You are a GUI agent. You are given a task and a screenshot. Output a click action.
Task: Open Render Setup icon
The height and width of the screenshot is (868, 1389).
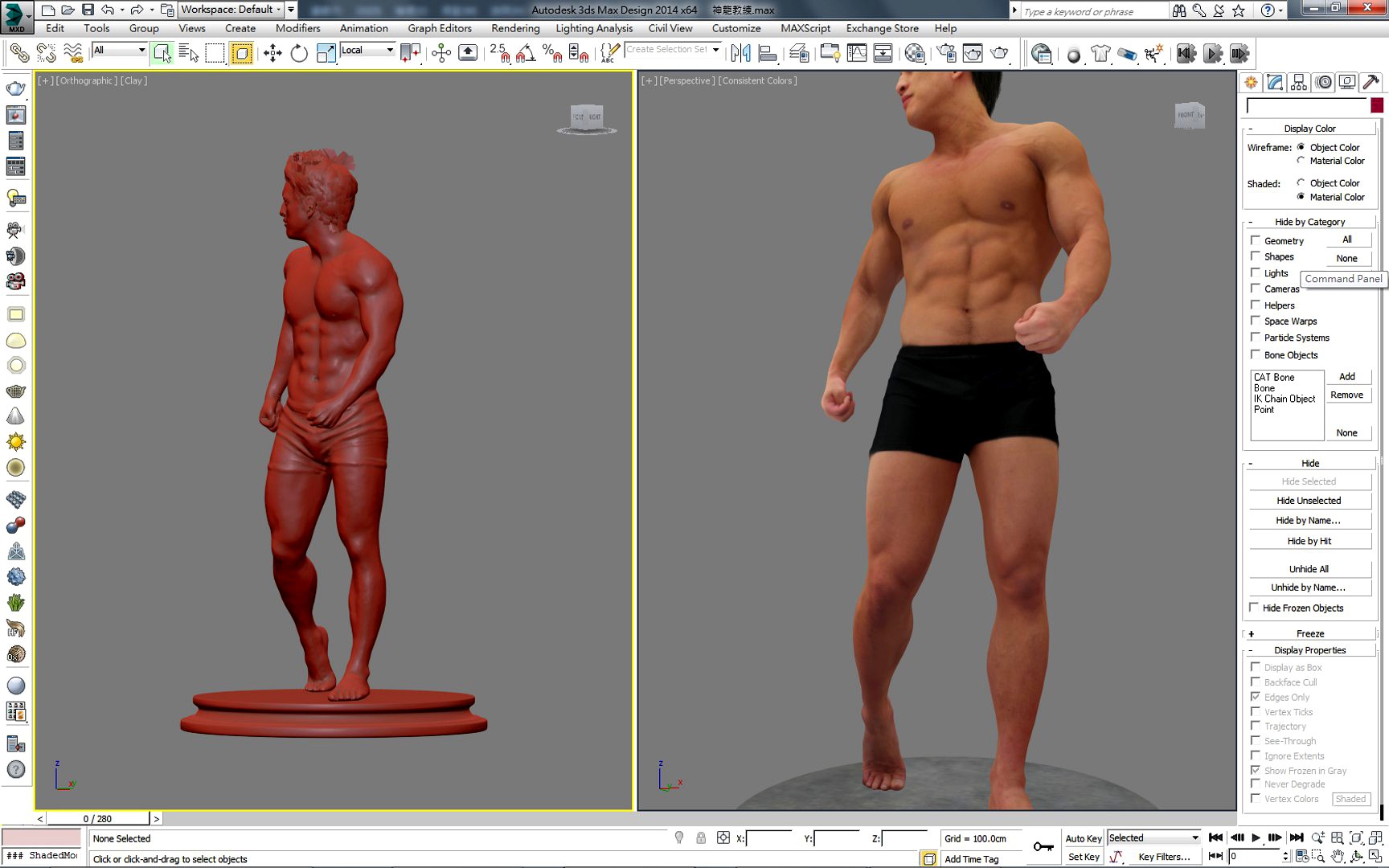tap(946, 54)
